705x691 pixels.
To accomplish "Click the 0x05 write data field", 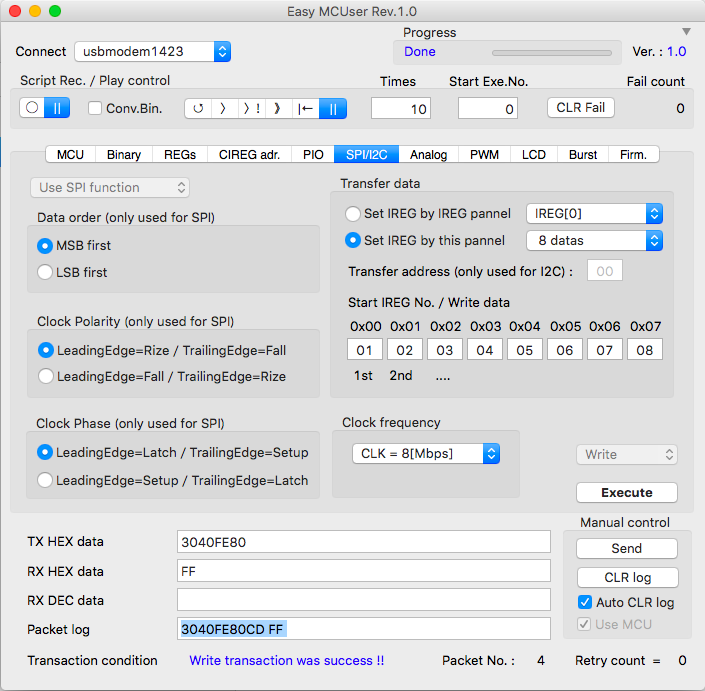I will (x=565, y=350).
